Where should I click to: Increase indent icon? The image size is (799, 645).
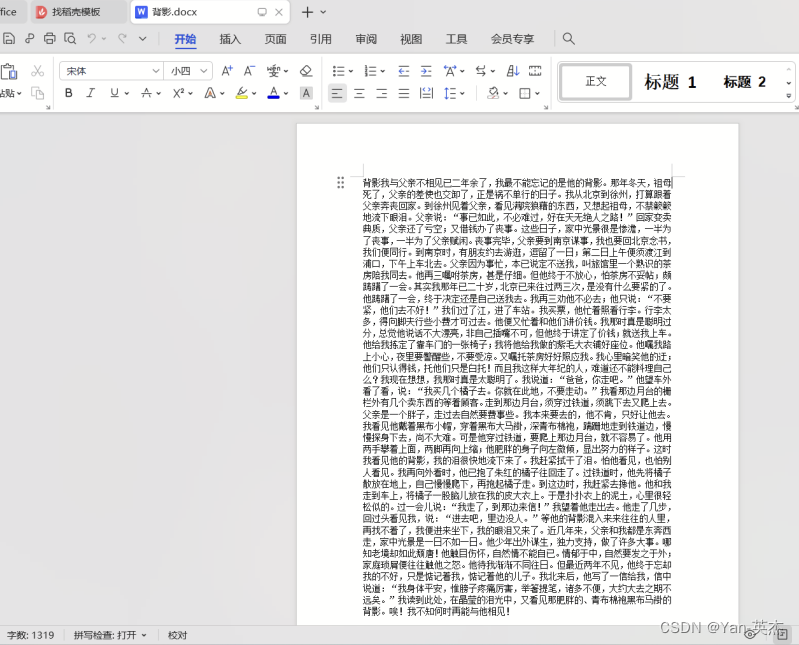point(425,71)
